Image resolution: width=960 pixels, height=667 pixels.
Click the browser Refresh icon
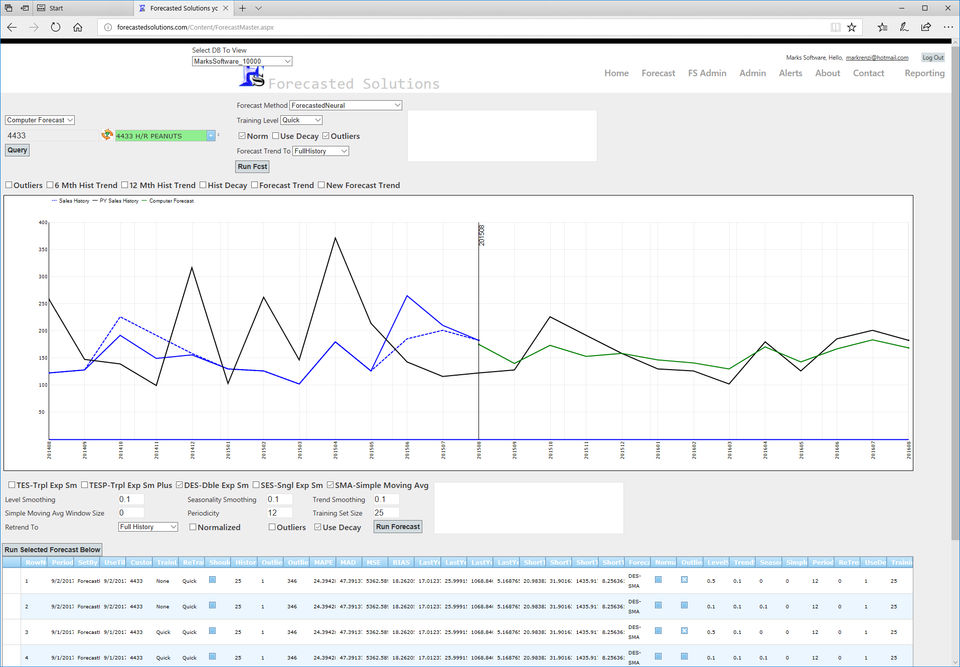(x=55, y=27)
